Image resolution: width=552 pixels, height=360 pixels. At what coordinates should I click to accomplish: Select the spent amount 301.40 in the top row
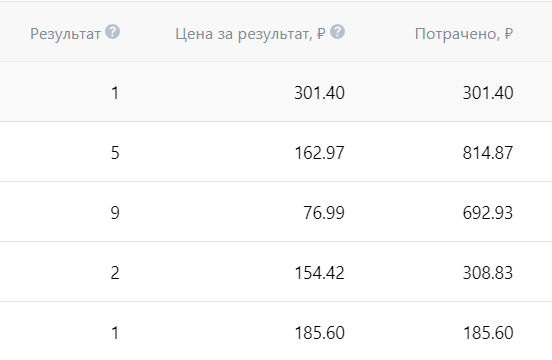488,93
